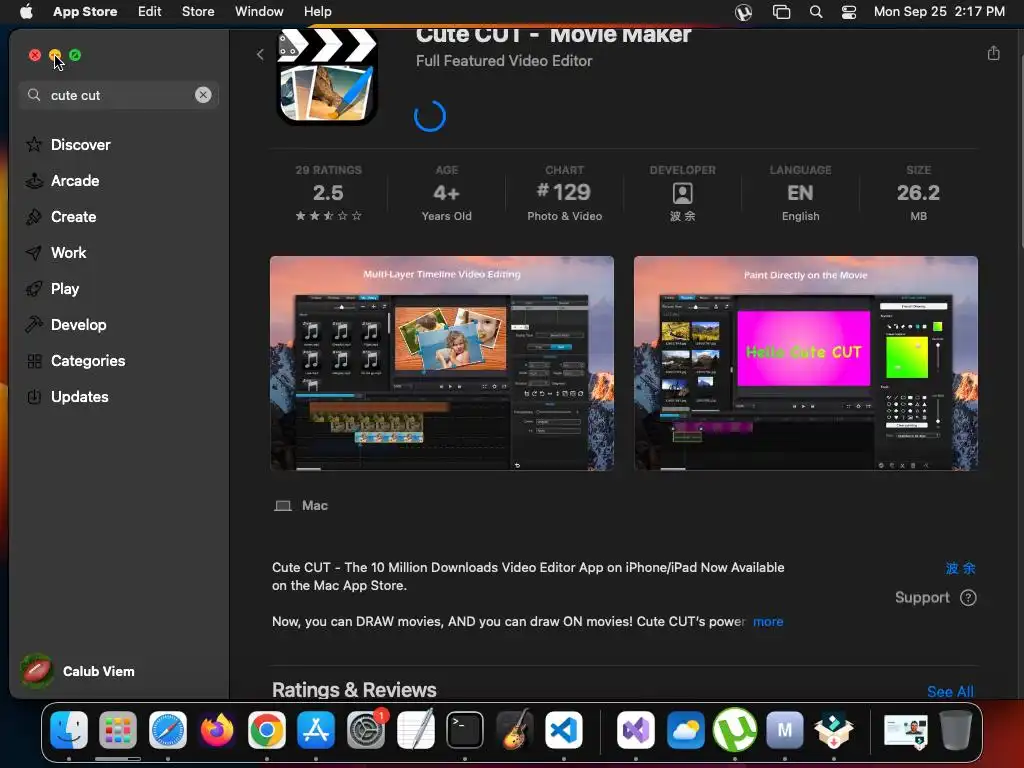Open TextEdit from the Dock
Image resolution: width=1024 pixels, height=768 pixels.
(x=415, y=729)
